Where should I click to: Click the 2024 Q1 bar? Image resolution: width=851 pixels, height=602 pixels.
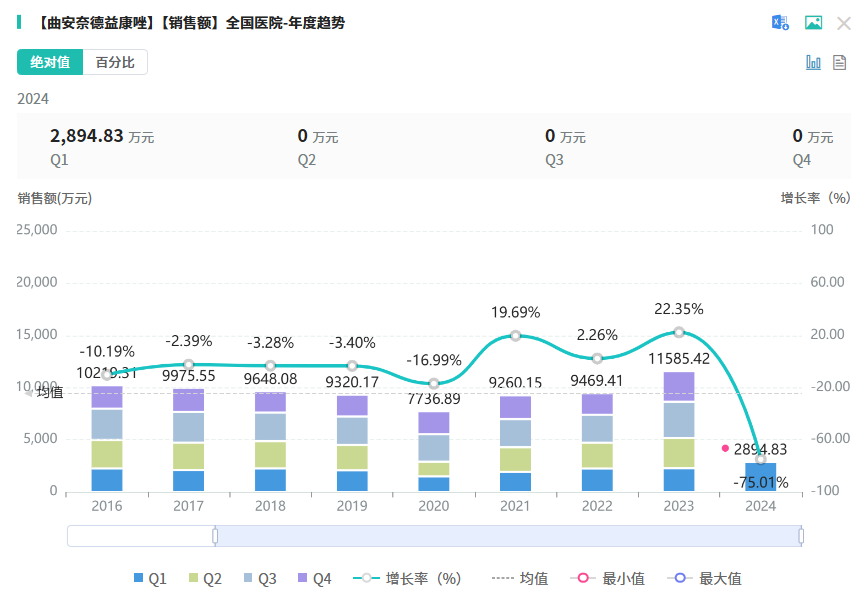click(760, 477)
